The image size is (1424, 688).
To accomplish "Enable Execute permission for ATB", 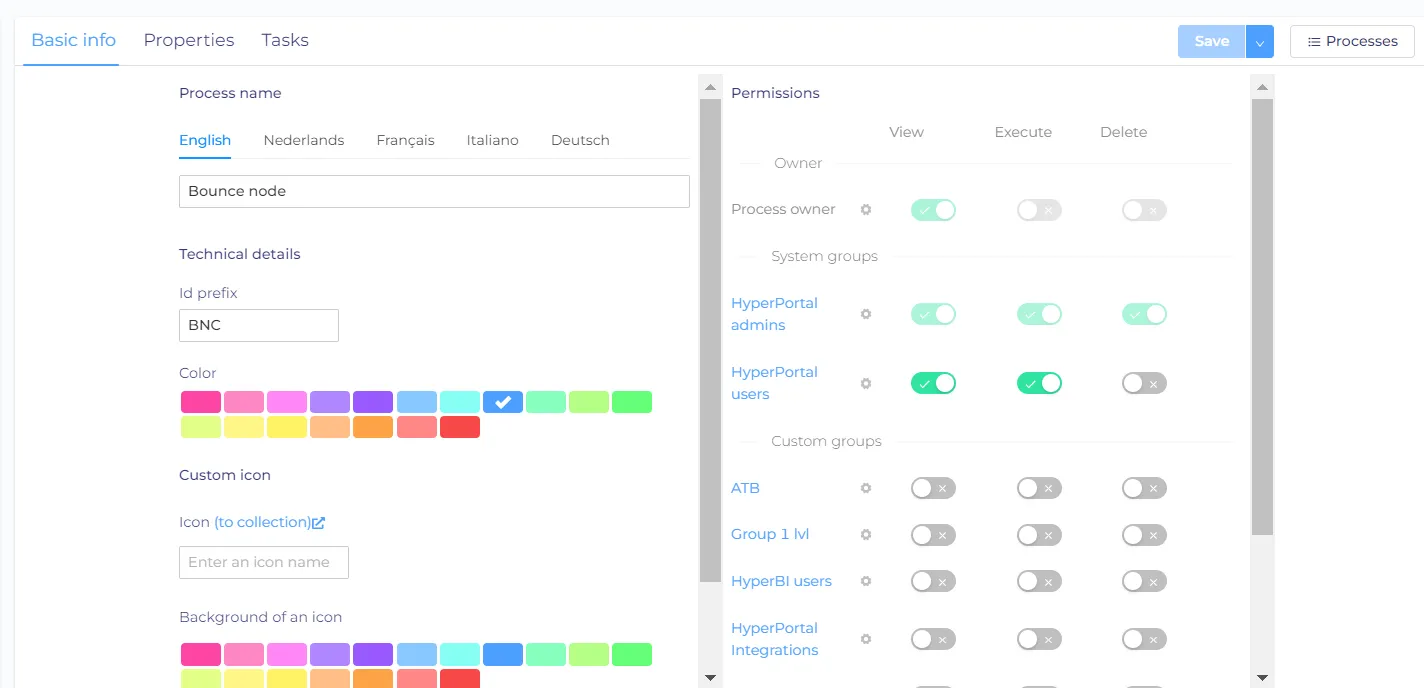I will click(x=1039, y=488).
